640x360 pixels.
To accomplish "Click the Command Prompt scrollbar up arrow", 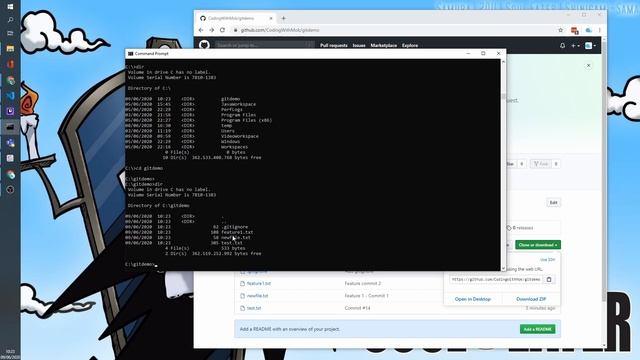I will coord(503,62).
